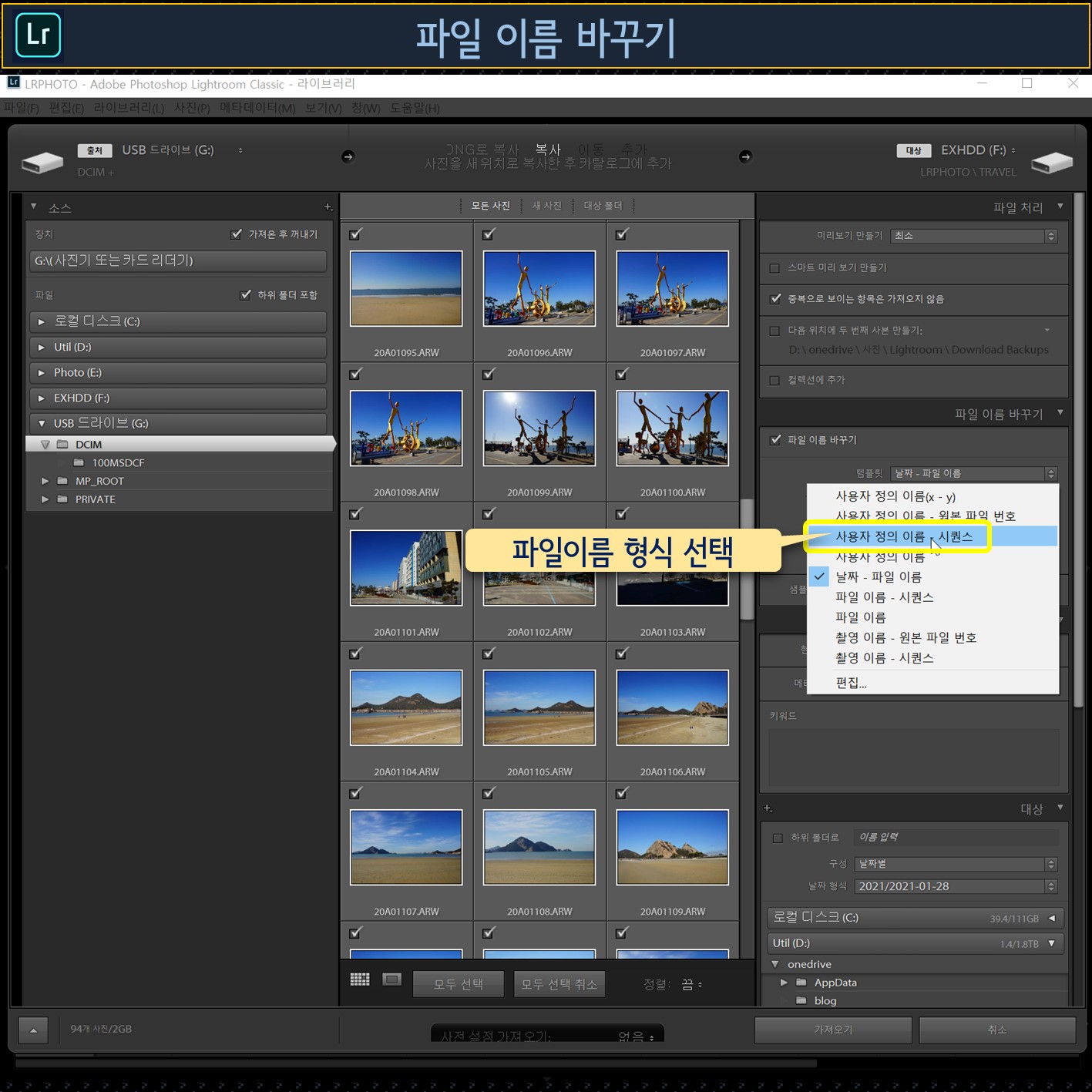The image size is (1092, 1092).
Task: Choose 사용자 정의 이름 - 시퀀스 template
Action: coord(932,536)
